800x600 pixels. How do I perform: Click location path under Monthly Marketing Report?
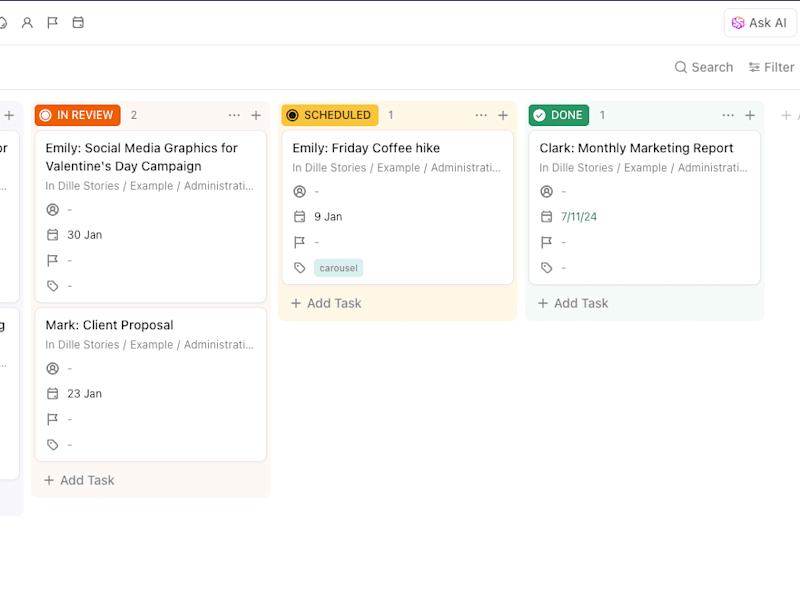tap(643, 168)
